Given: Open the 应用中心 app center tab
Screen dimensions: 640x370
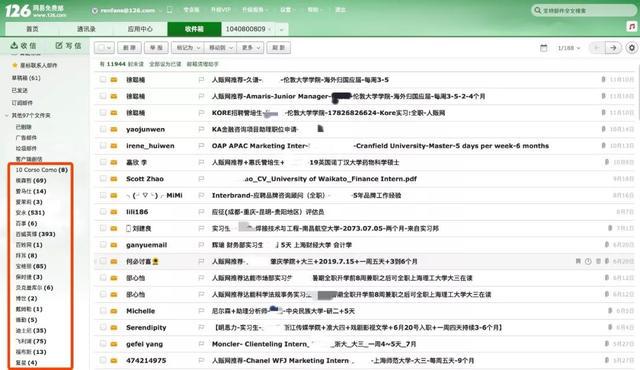Looking at the screenshot, I should [x=140, y=29].
